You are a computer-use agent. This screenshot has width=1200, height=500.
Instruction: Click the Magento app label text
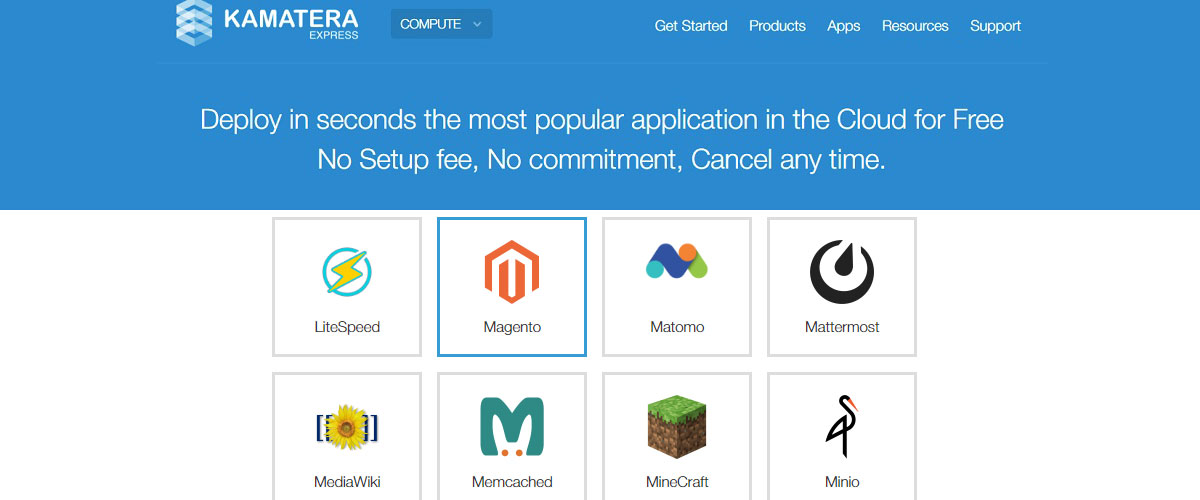[x=512, y=327]
